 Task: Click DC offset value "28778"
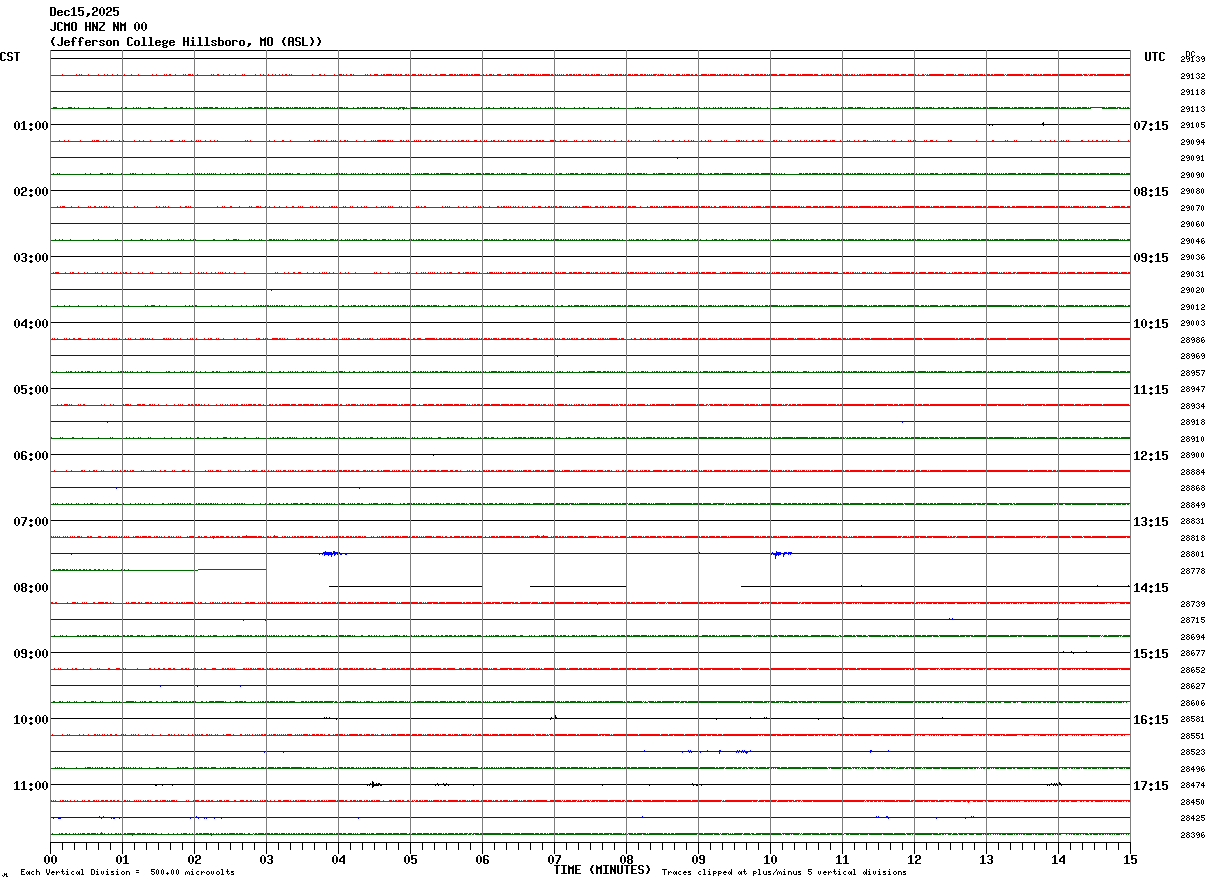click(1192, 571)
